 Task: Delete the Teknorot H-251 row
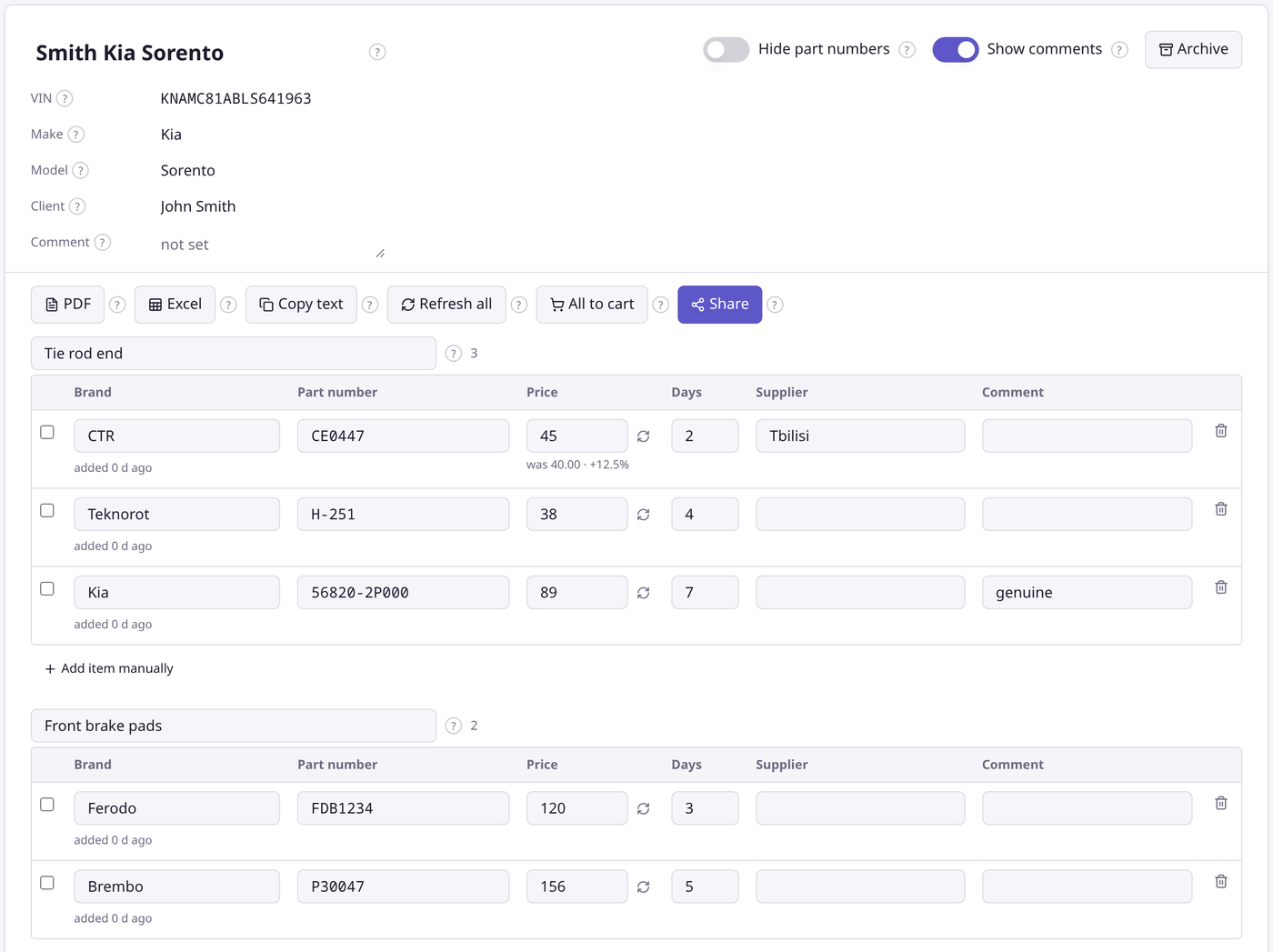(x=1221, y=509)
